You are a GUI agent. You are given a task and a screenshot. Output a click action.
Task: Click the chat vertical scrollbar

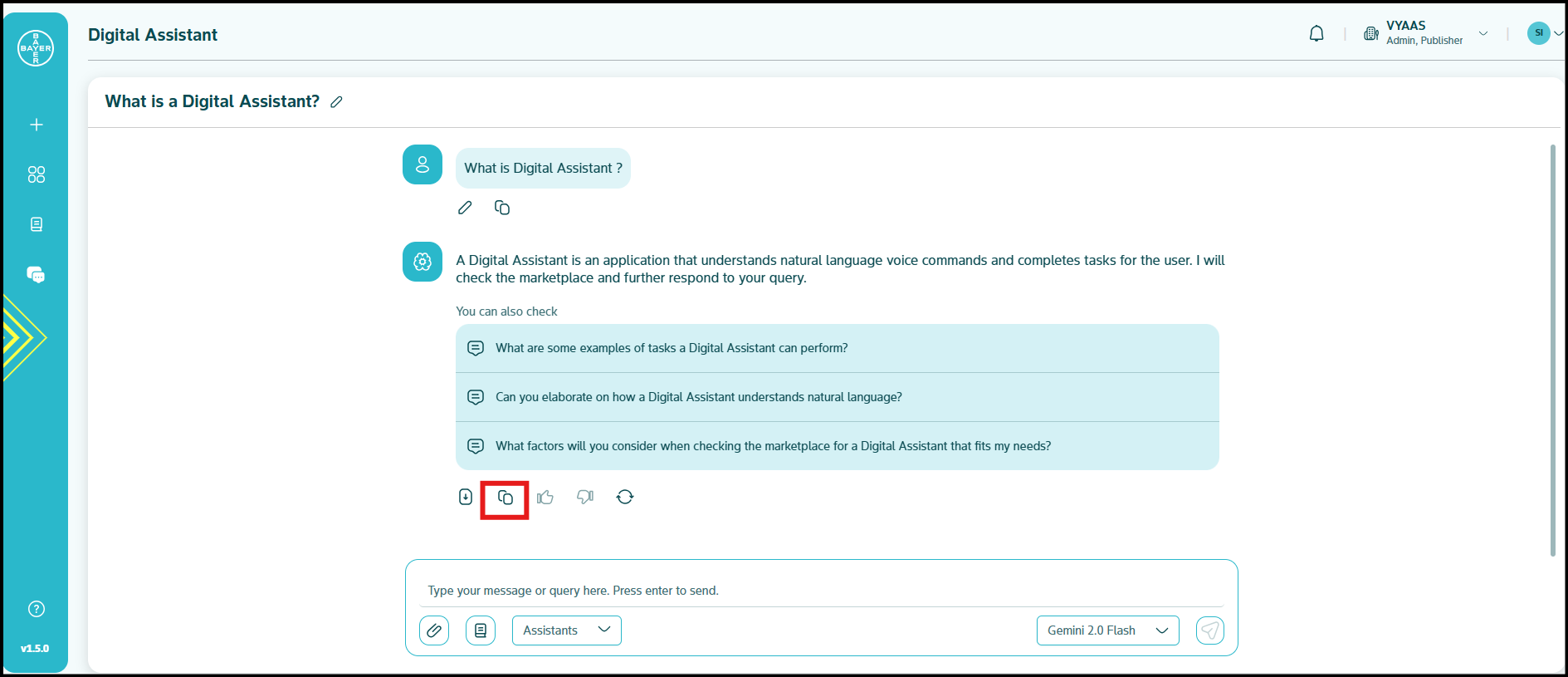point(1552,351)
